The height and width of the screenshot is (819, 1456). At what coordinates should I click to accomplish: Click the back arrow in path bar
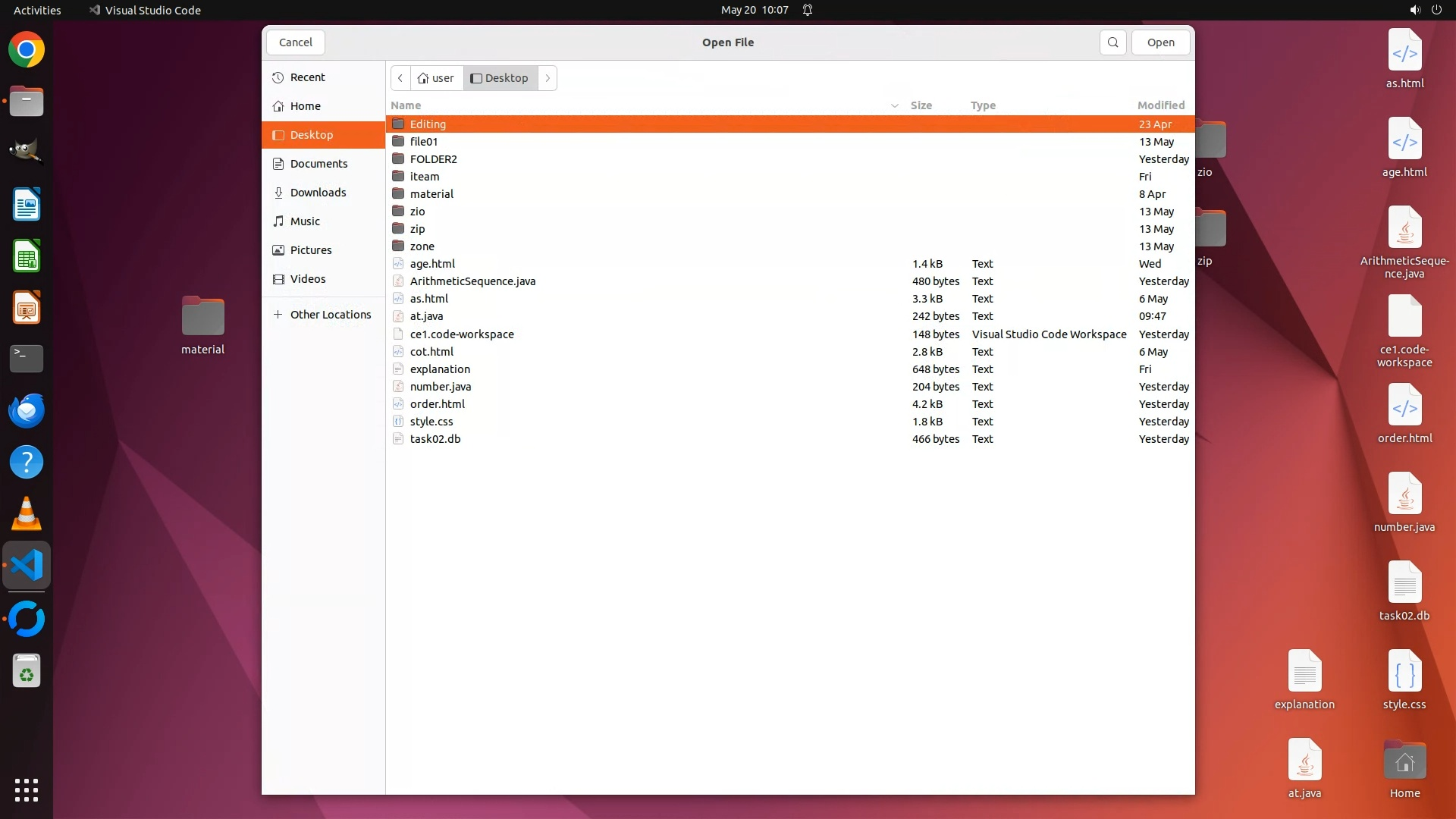coord(400,78)
